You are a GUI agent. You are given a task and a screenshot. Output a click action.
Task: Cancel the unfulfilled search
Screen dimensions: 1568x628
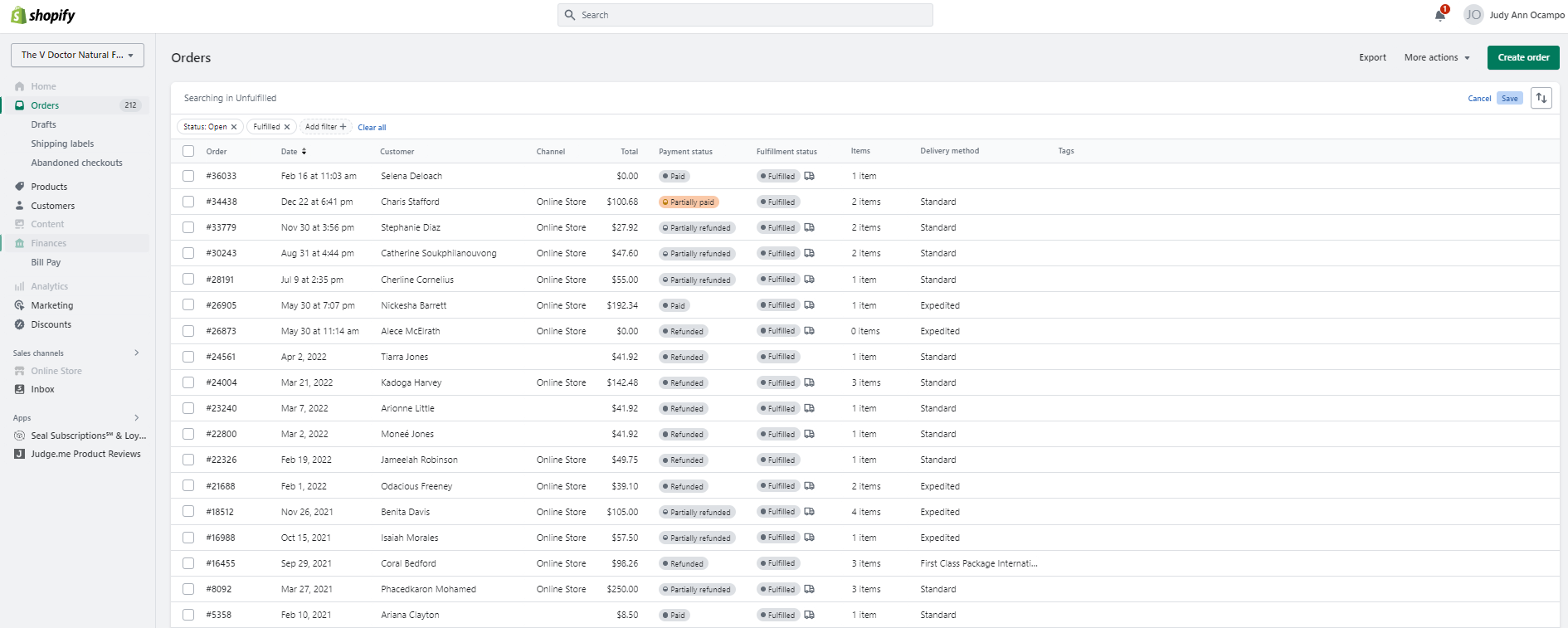click(x=1479, y=98)
